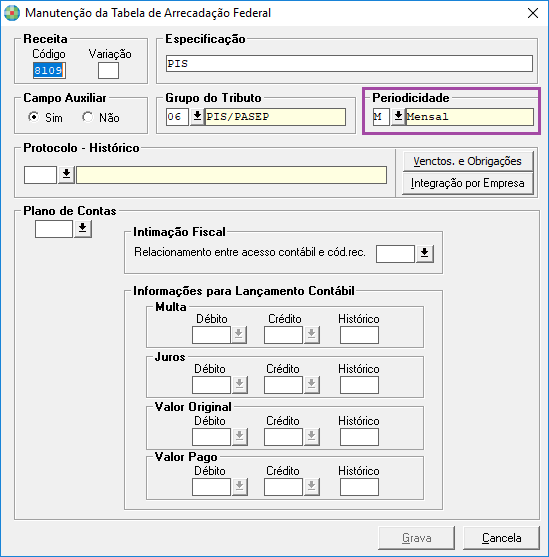Click the Multa Débito lookup arrow
Viewport: 549px width, 557px height.
coord(239,335)
